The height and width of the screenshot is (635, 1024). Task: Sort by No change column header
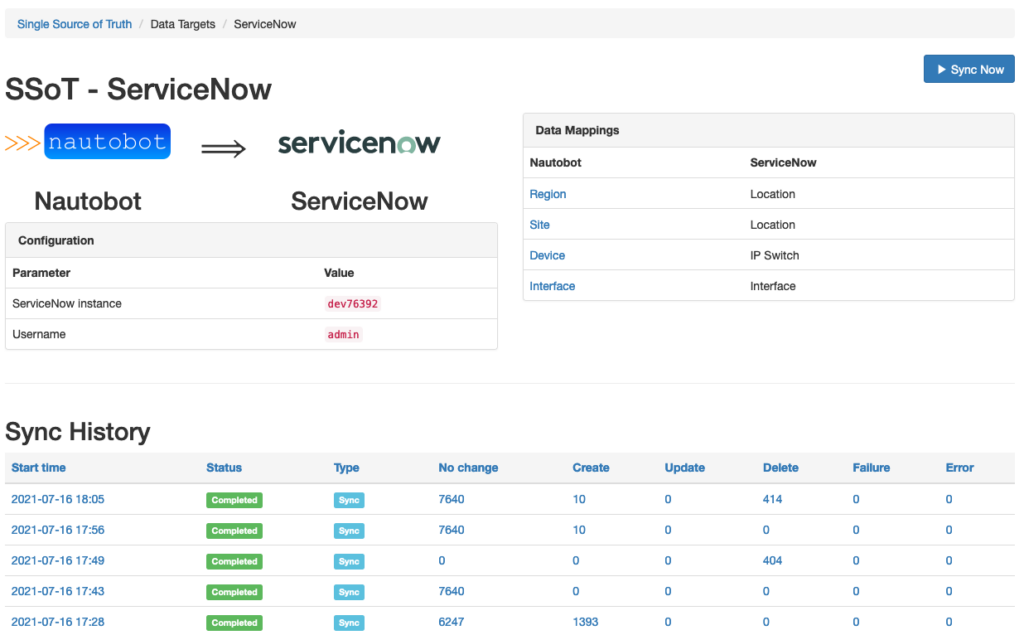pos(468,468)
